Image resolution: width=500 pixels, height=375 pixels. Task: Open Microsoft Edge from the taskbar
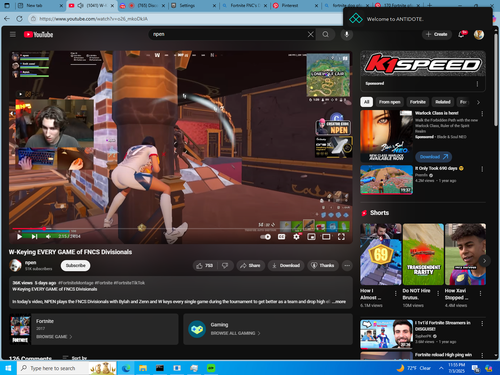(126, 368)
